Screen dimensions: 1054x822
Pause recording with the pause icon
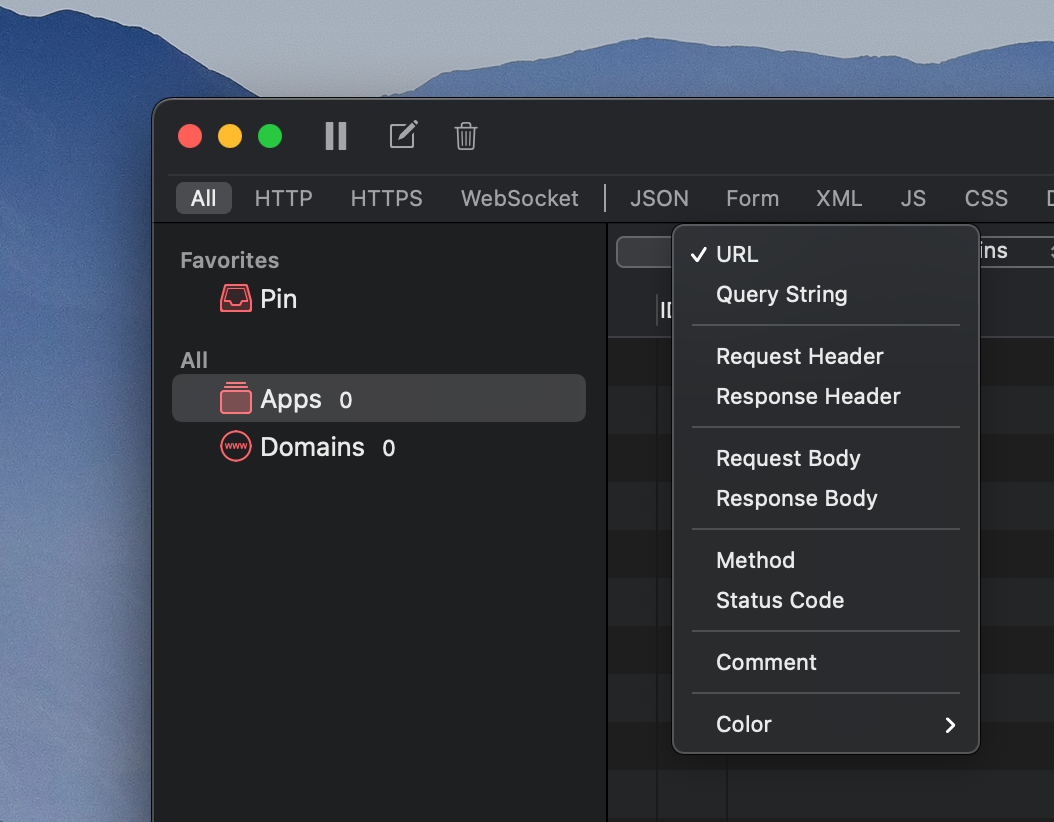pos(335,136)
